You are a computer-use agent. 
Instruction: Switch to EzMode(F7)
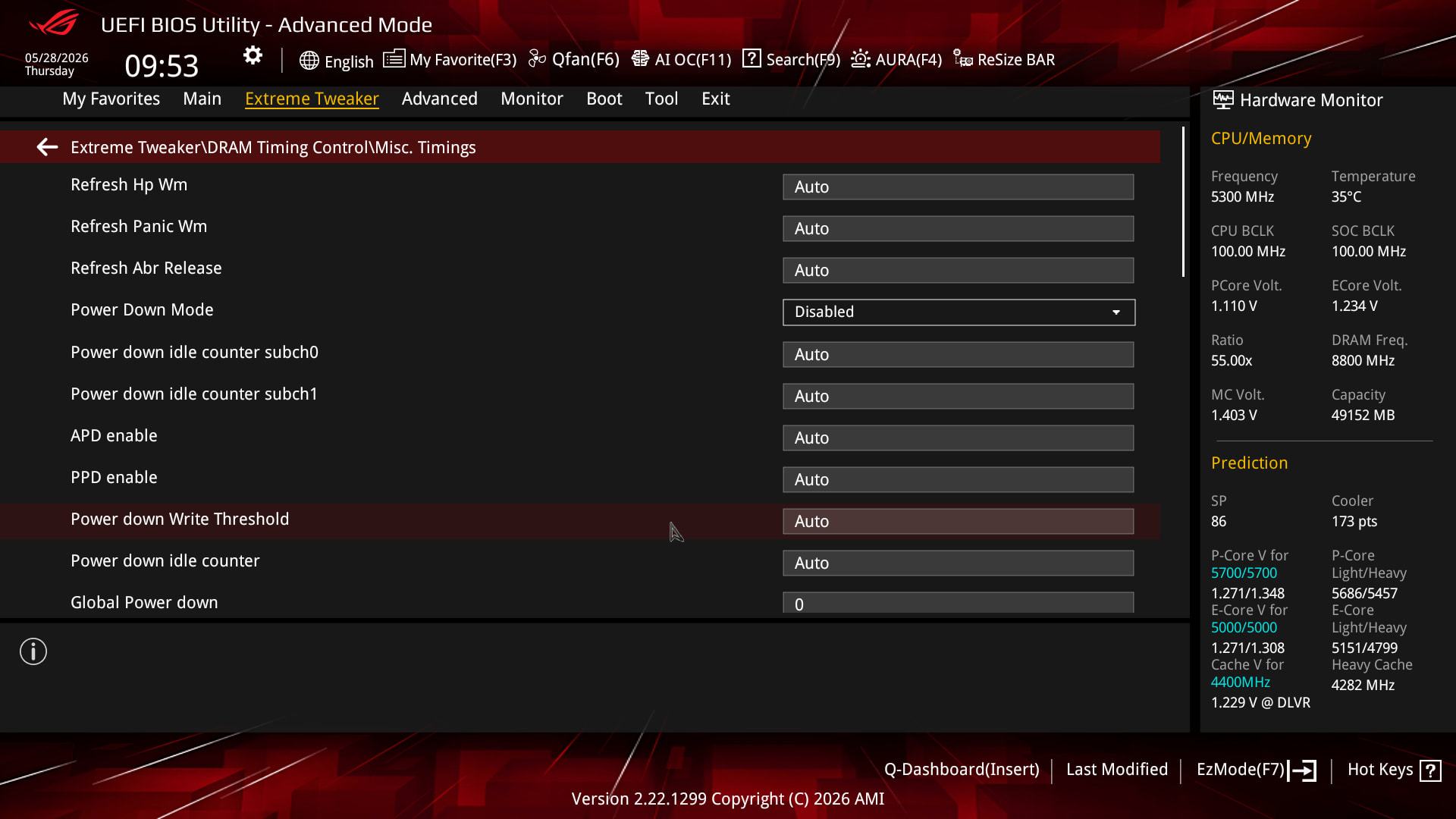tap(1241, 770)
